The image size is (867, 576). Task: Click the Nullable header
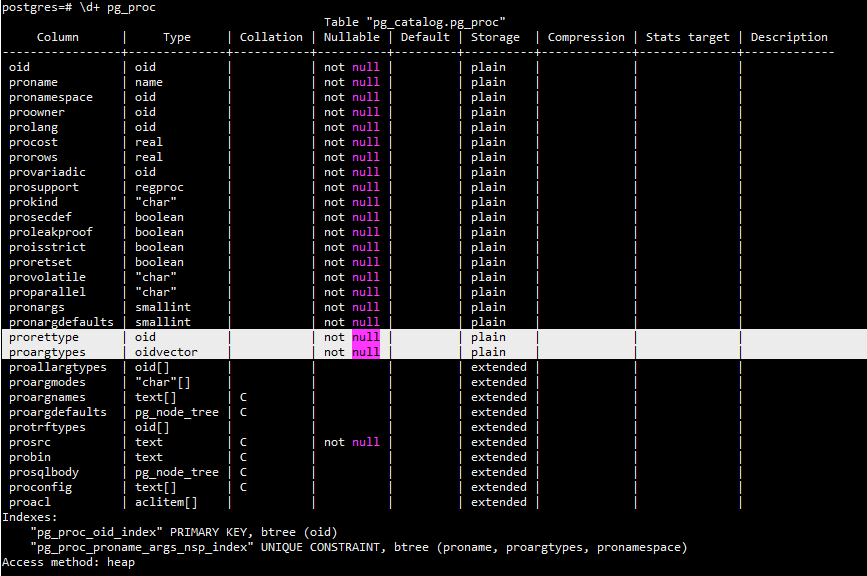(352, 37)
